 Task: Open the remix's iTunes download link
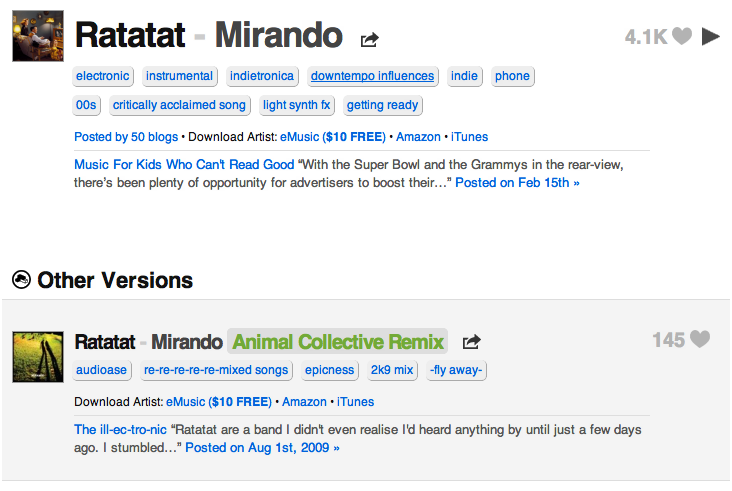(x=355, y=402)
